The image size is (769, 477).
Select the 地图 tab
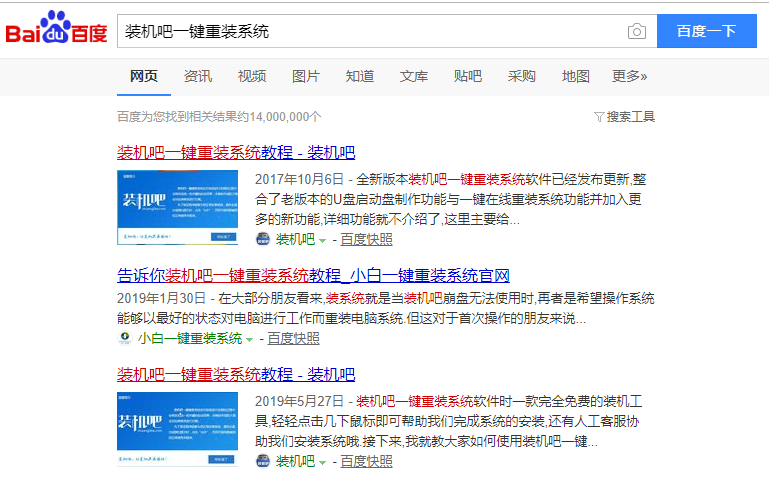pos(575,76)
